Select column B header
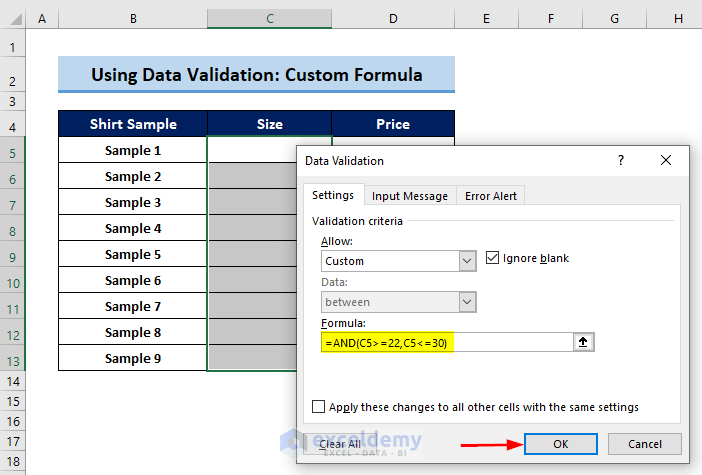Image resolution: width=702 pixels, height=475 pixels. click(133, 19)
